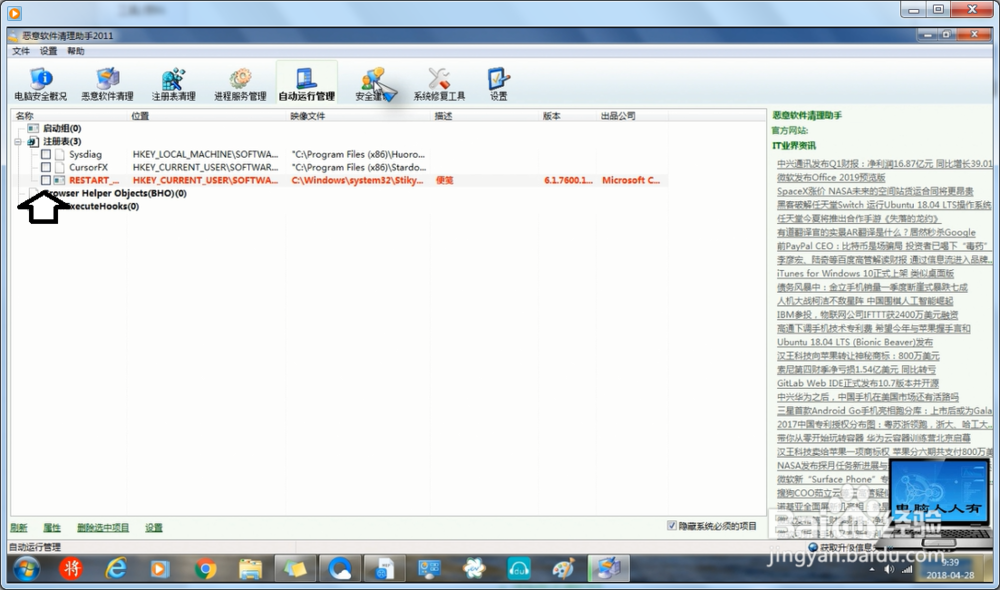The image size is (1000, 590).
Task: Open 进程服务管理 process service manager
Action: click(x=240, y=84)
